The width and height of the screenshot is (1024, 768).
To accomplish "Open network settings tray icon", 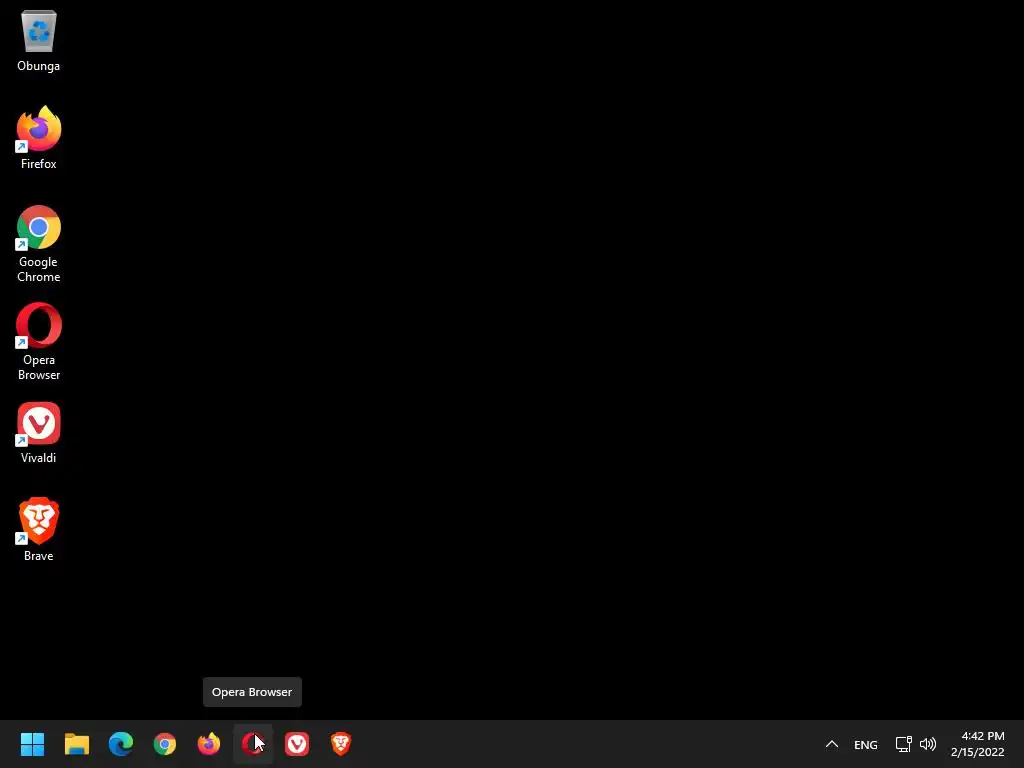I will point(903,744).
